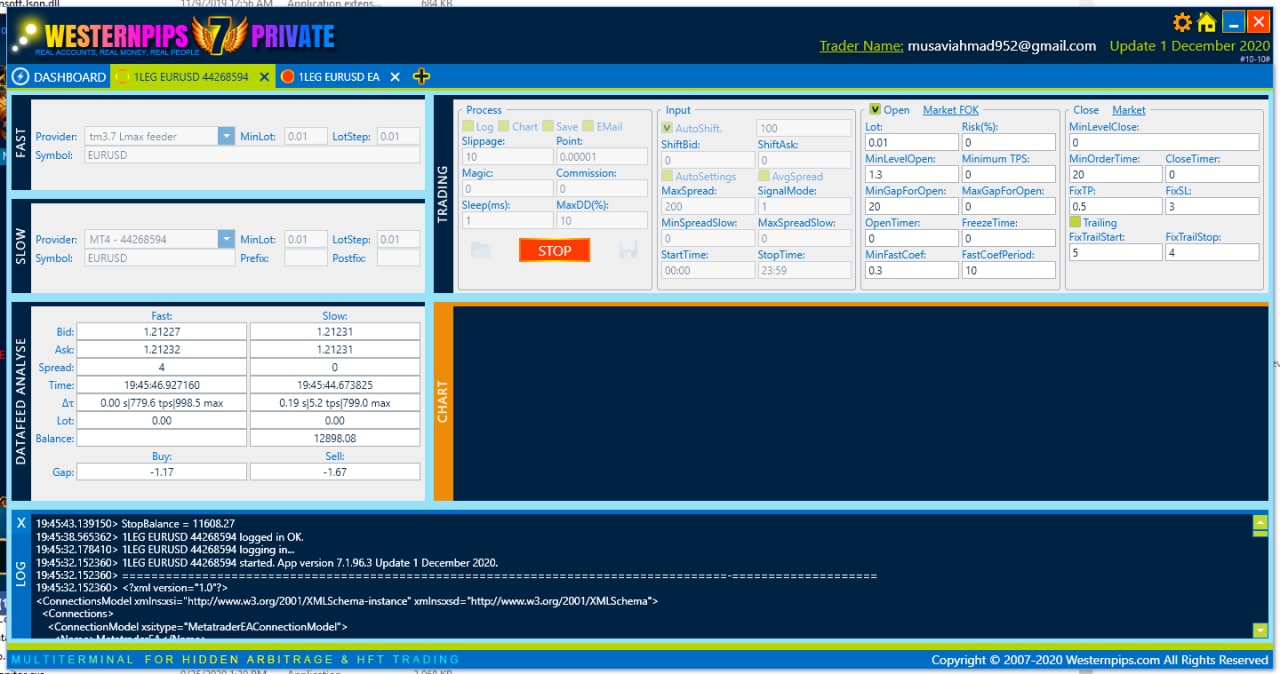
Task: Toggle the Open checkbox
Action: [875, 110]
